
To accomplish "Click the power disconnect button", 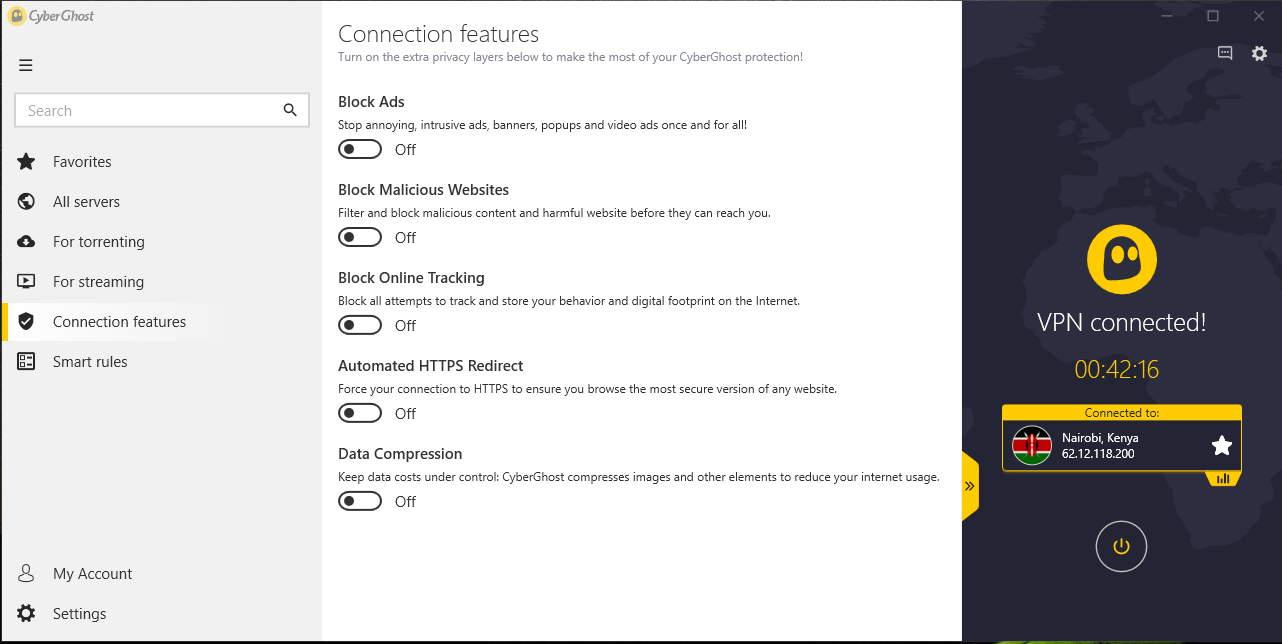I will (1121, 546).
